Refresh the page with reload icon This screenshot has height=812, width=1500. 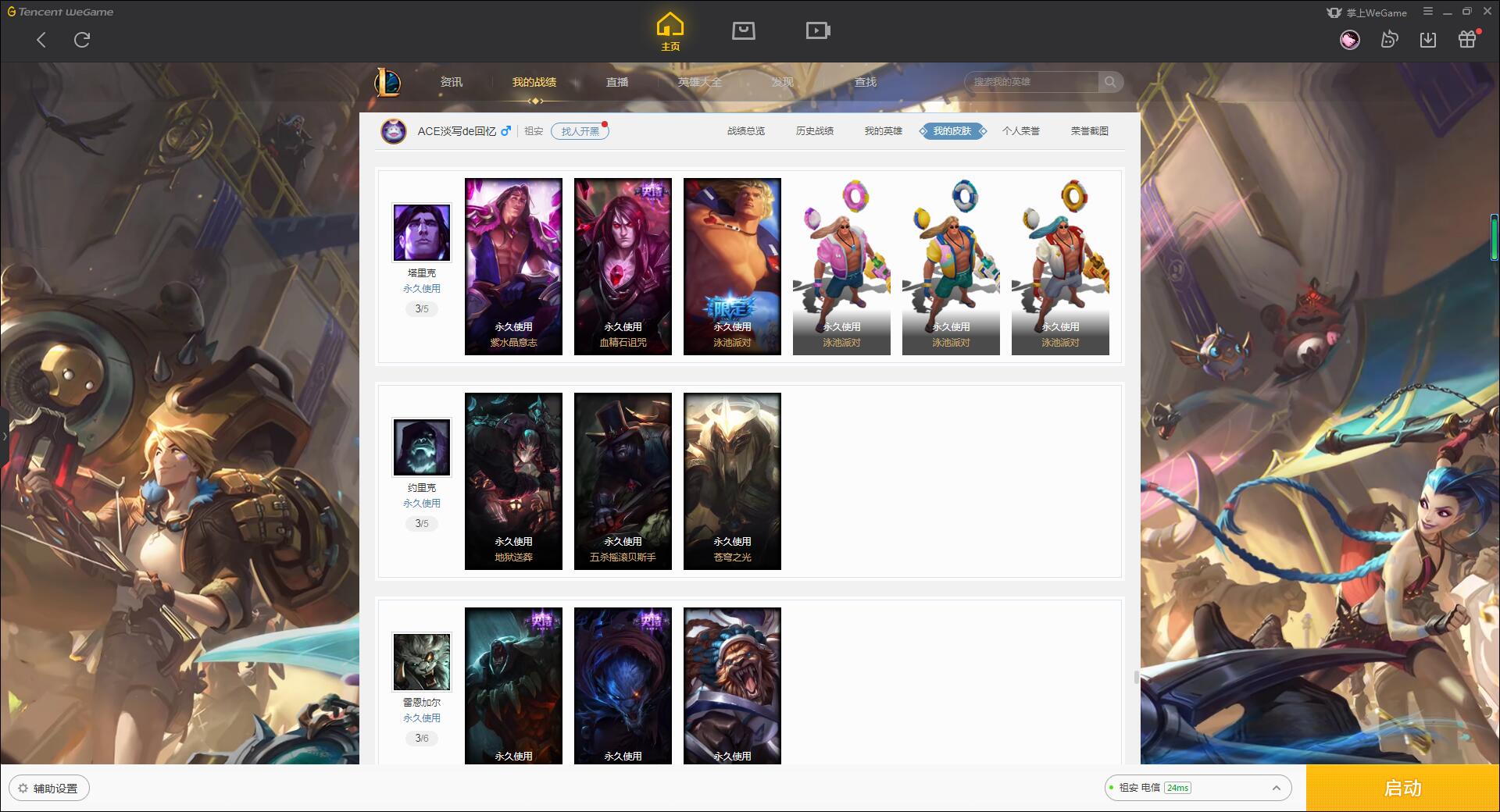coord(82,40)
